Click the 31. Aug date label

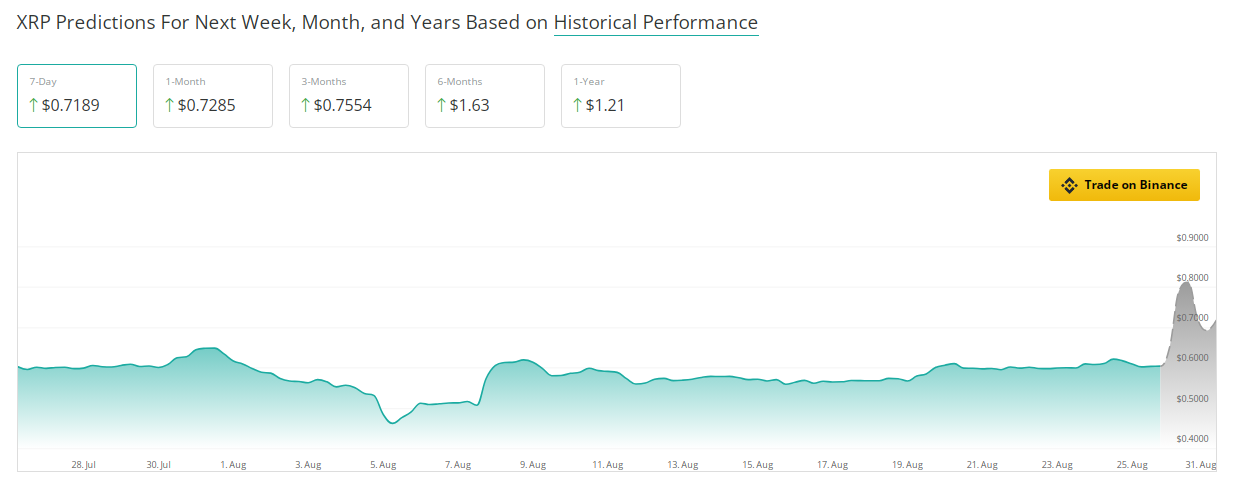pyautogui.click(x=1200, y=465)
